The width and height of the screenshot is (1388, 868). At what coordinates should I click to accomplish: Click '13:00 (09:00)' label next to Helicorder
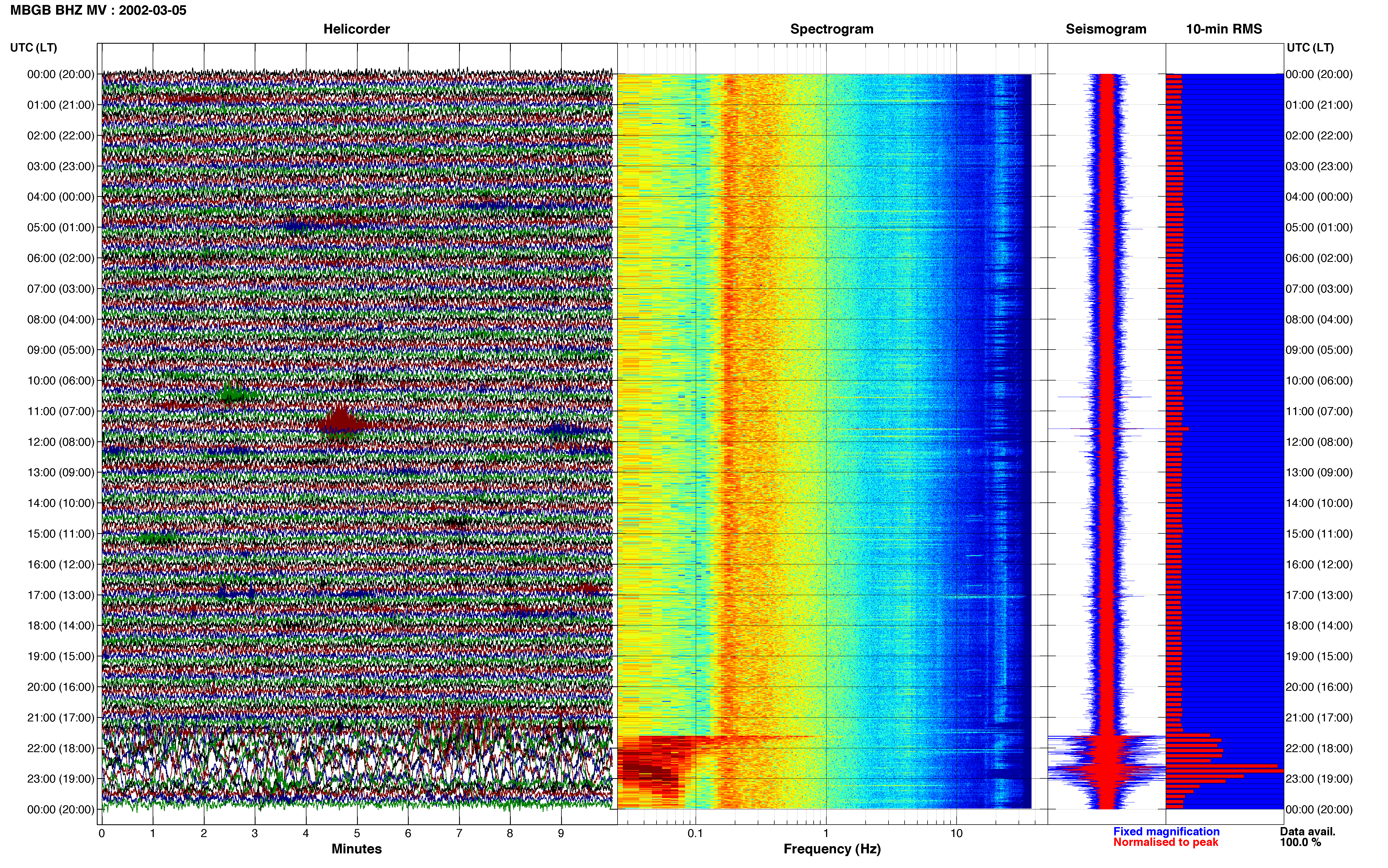(x=61, y=473)
